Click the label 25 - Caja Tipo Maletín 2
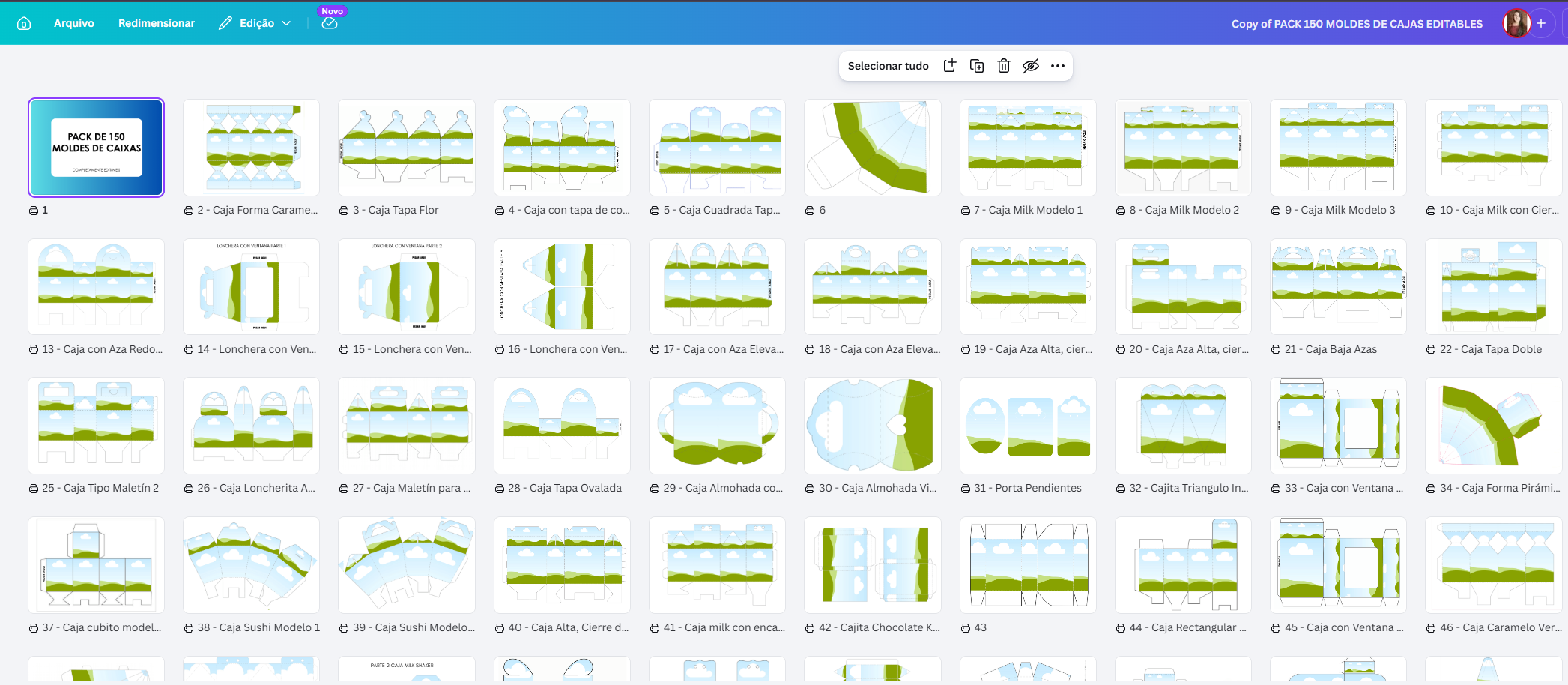The image size is (1568, 685). pos(100,488)
